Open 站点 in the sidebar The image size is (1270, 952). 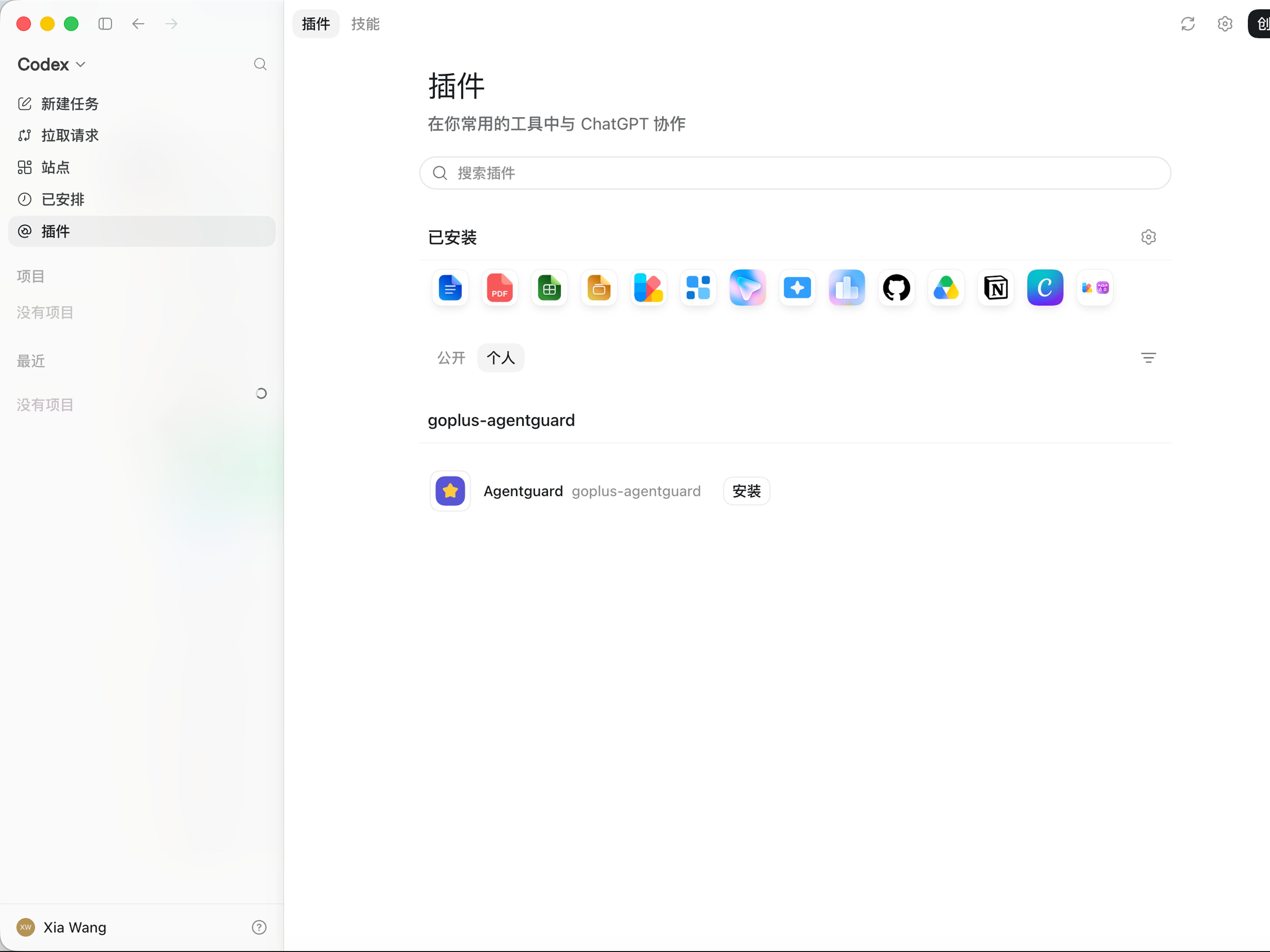(x=142, y=168)
